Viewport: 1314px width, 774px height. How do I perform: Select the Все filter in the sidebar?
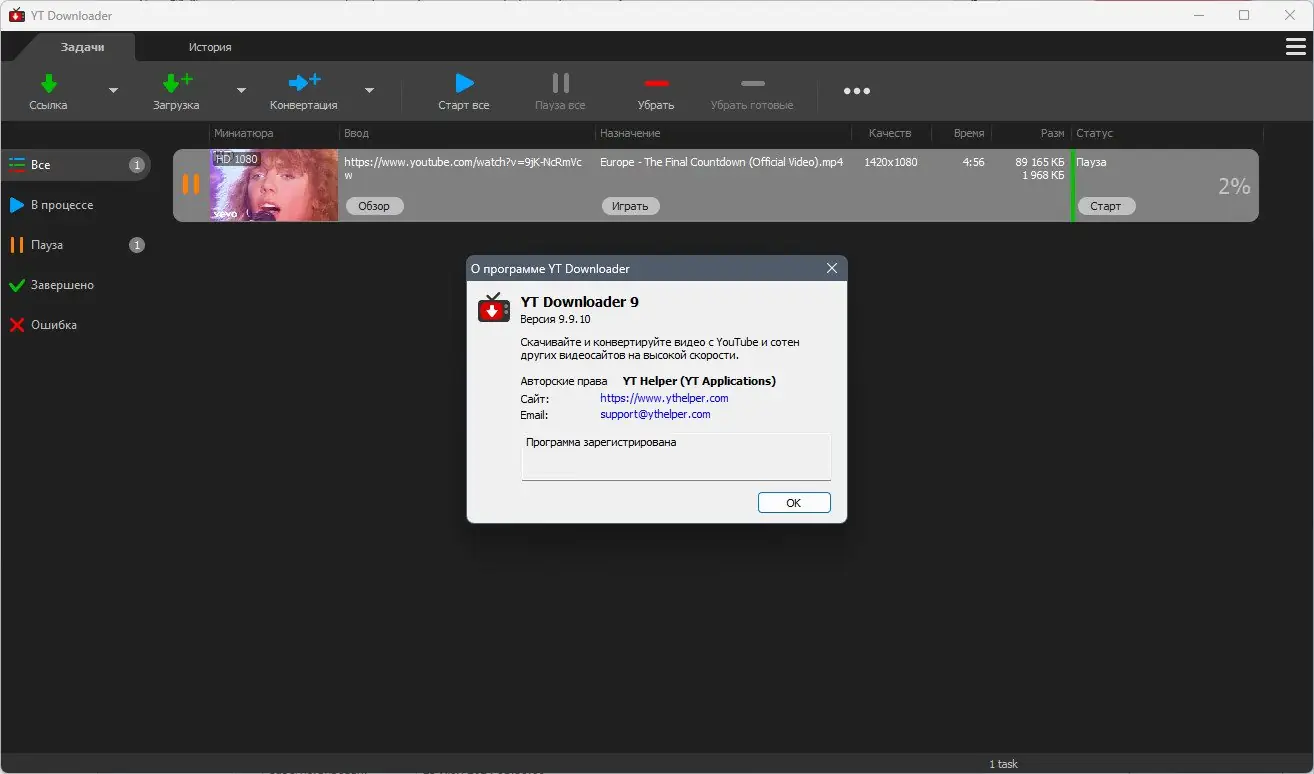click(x=76, y=165)
